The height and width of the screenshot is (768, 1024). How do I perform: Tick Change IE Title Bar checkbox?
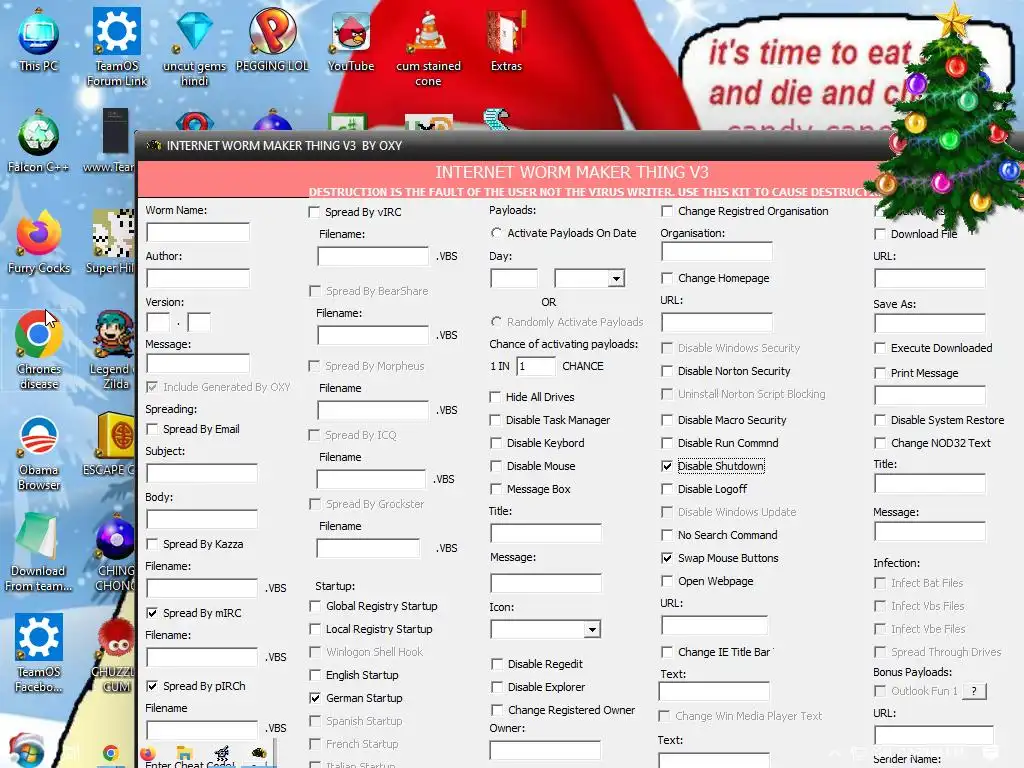667,652
